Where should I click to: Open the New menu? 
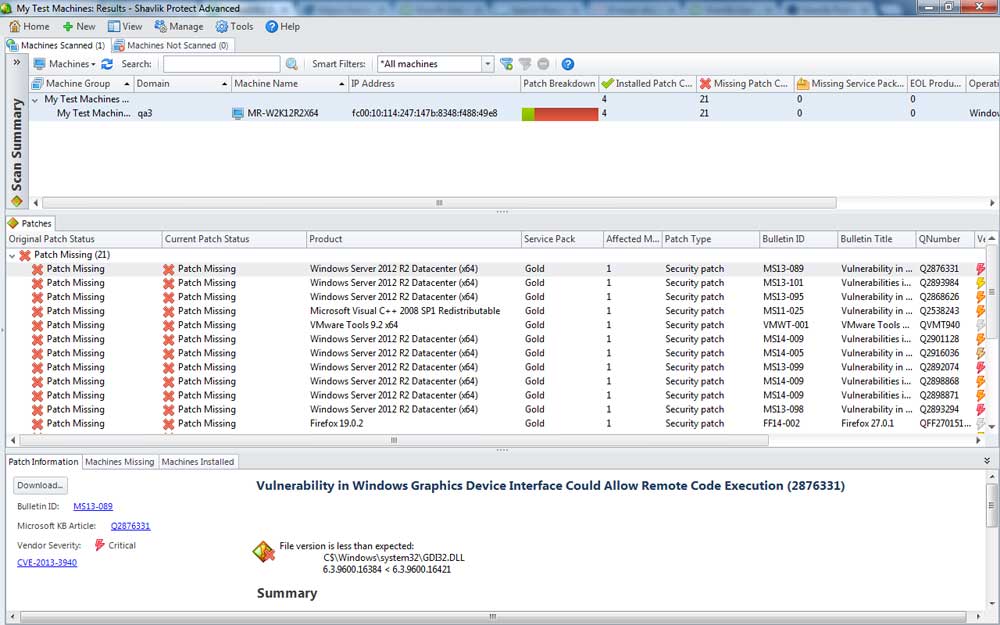point(79,26)
